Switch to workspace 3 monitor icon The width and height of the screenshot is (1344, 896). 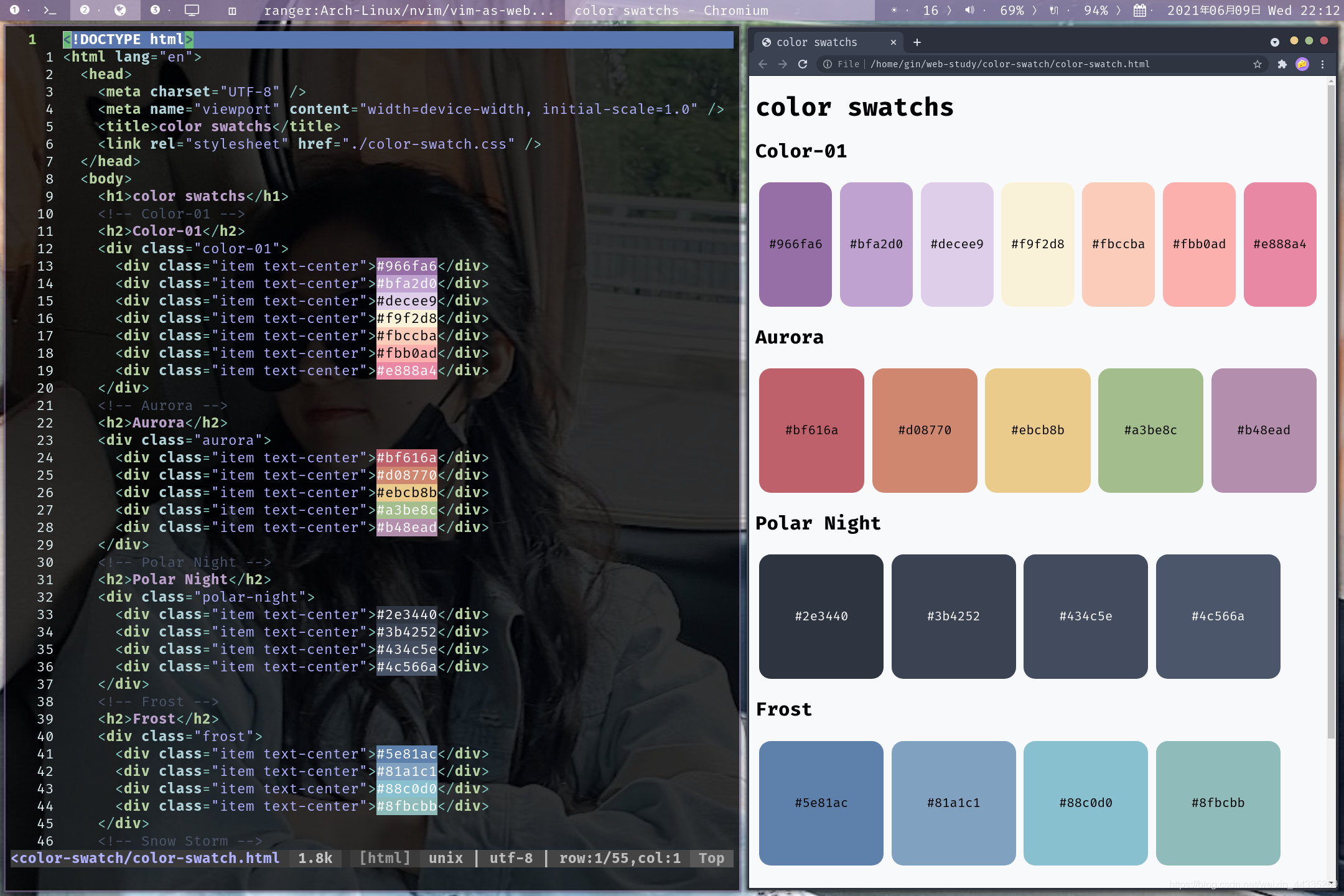[x=192, y=10]
